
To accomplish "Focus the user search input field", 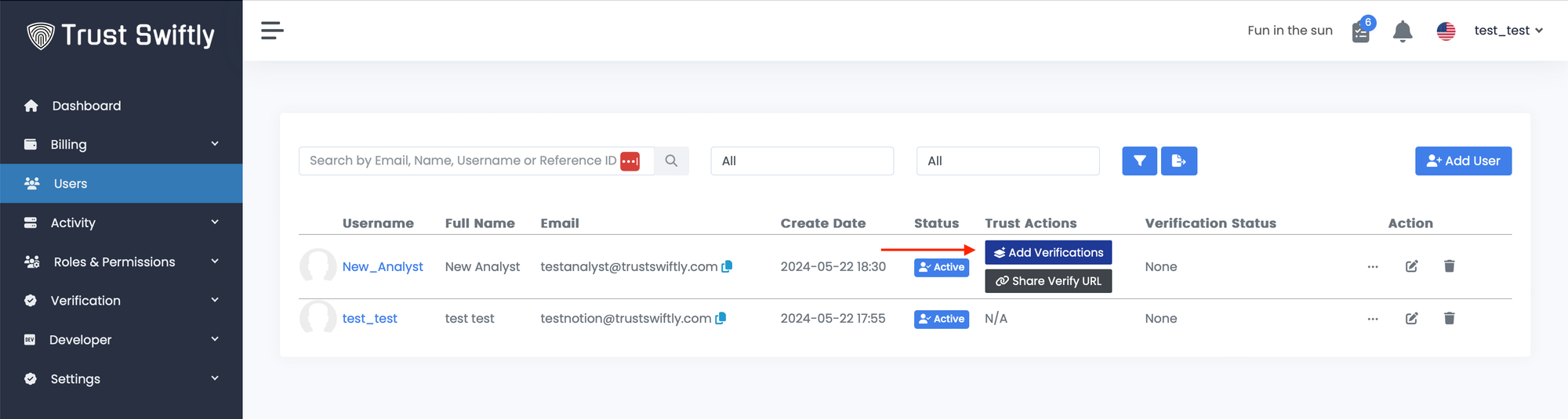I will (463, 161).
